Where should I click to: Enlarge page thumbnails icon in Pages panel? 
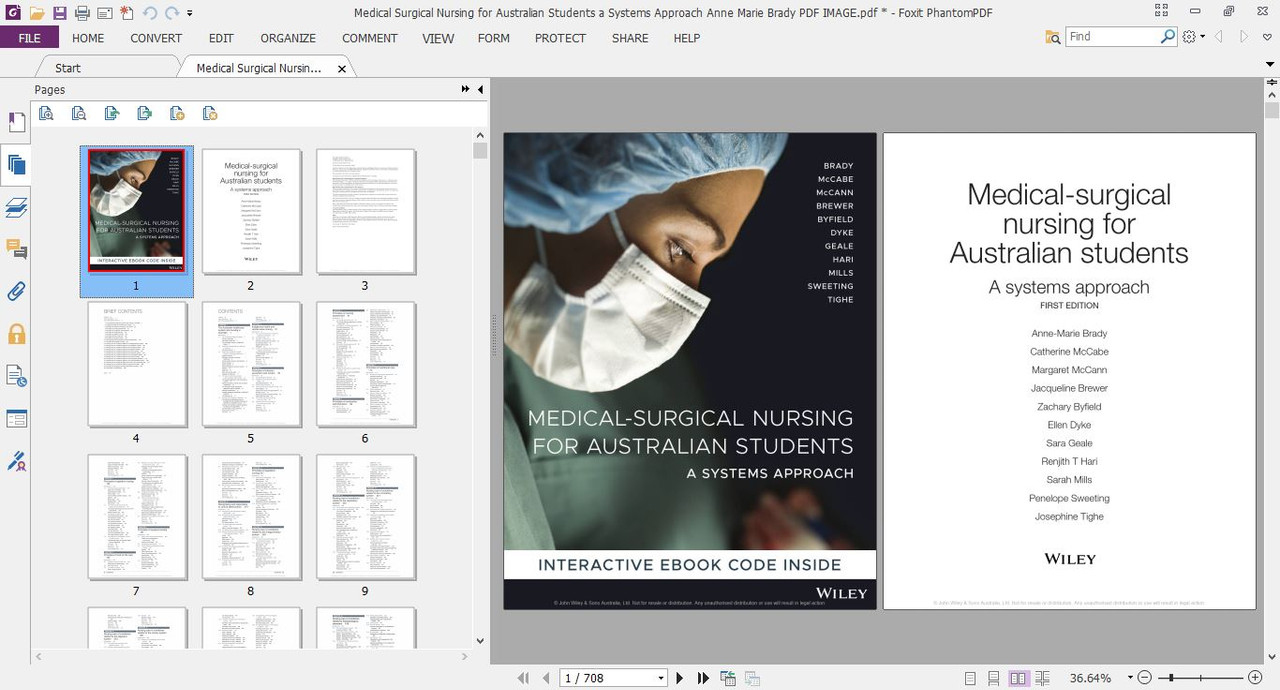pyautogui.click(x=46, y=113)
